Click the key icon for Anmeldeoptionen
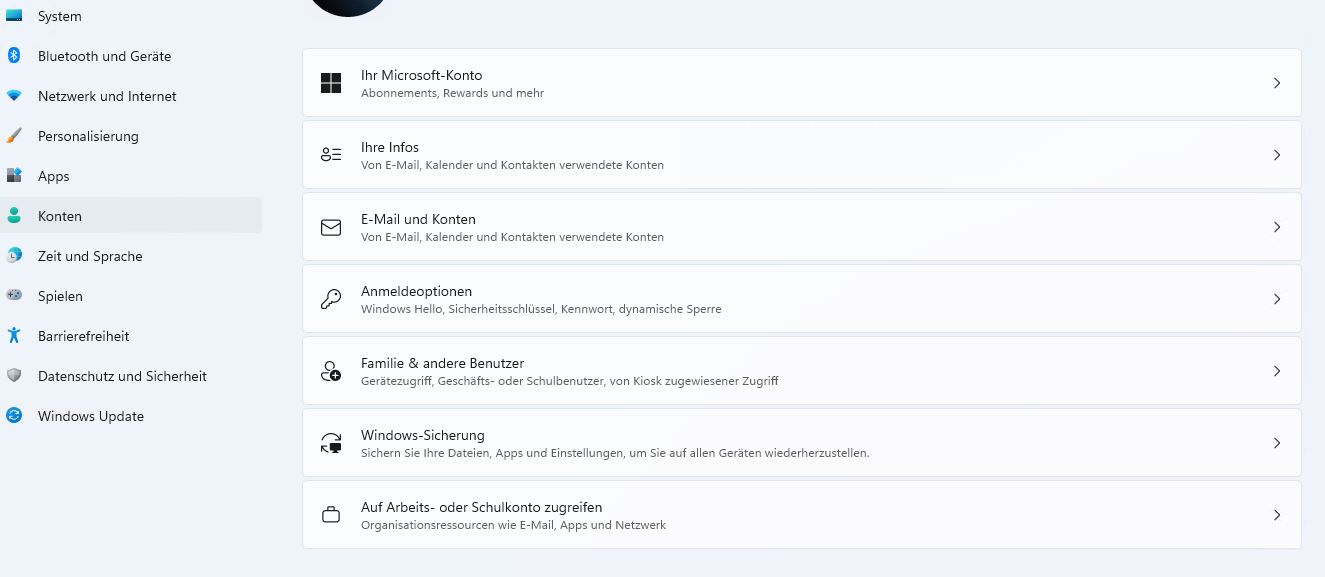The image size is (1325, 577). (x=331, y=299)
